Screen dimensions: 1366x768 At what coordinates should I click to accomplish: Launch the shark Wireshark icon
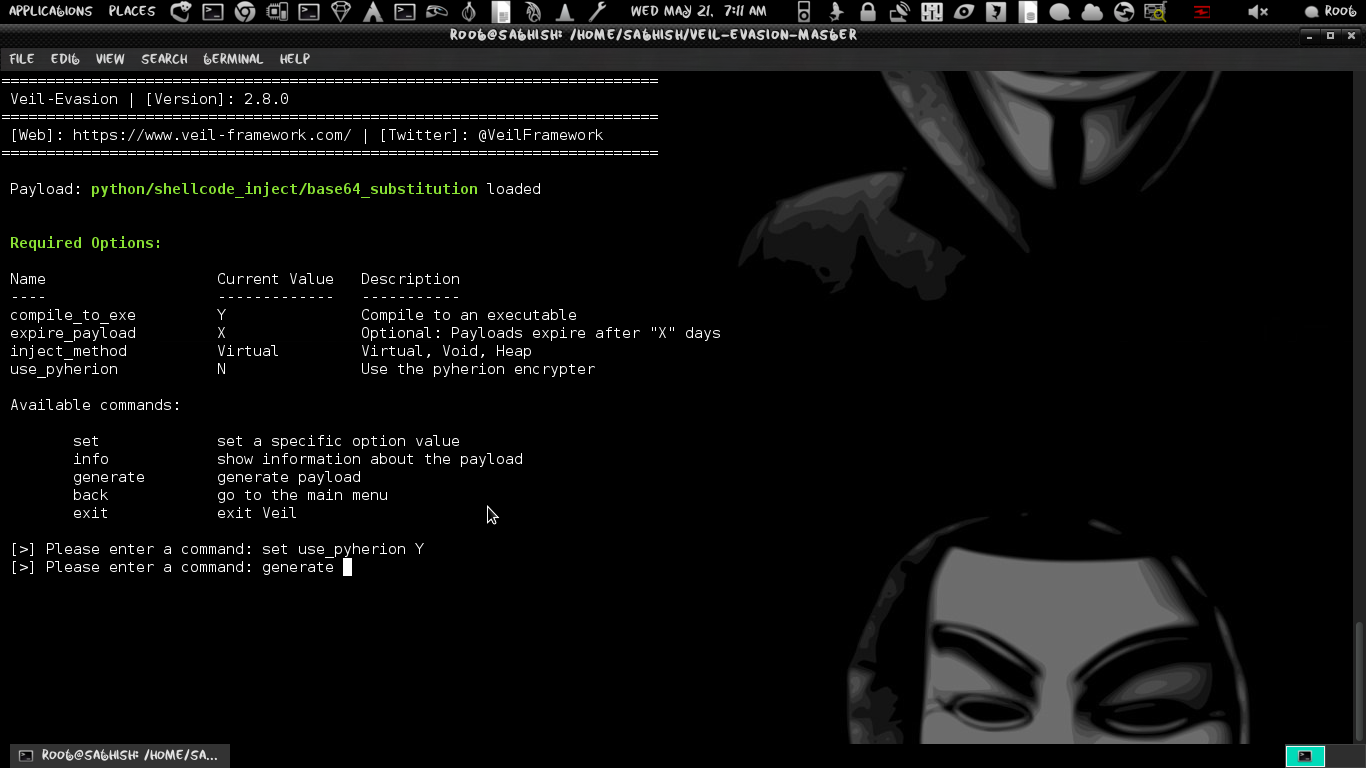pyautogui.click(x=835, y=12)
